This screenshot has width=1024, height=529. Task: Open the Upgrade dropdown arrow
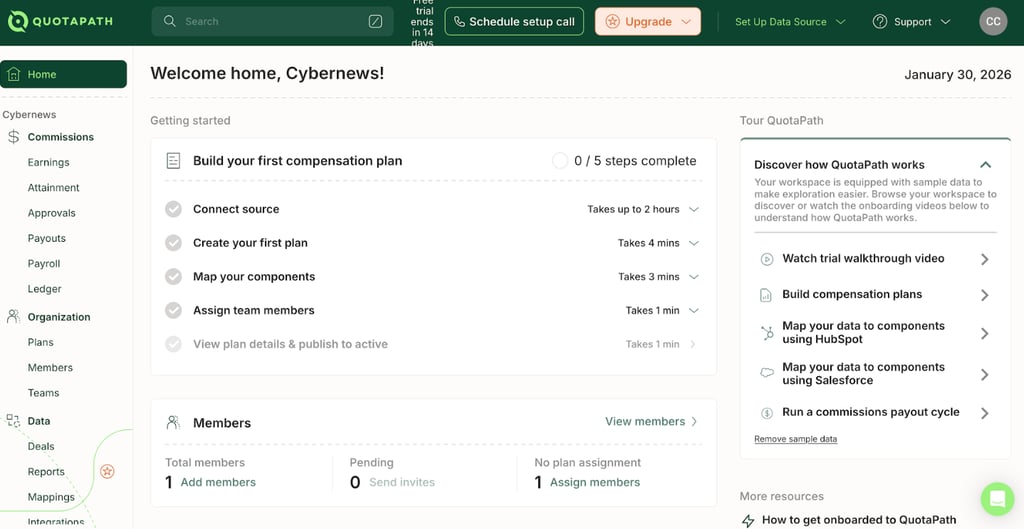686,22
